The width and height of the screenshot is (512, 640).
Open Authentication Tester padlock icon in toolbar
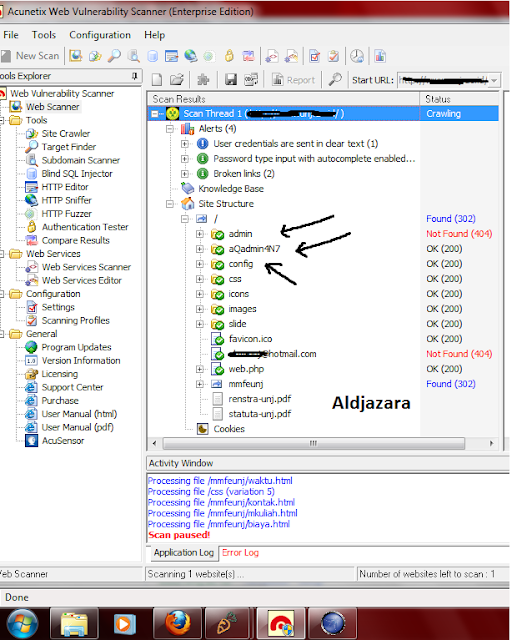click(x=229, y=56)
